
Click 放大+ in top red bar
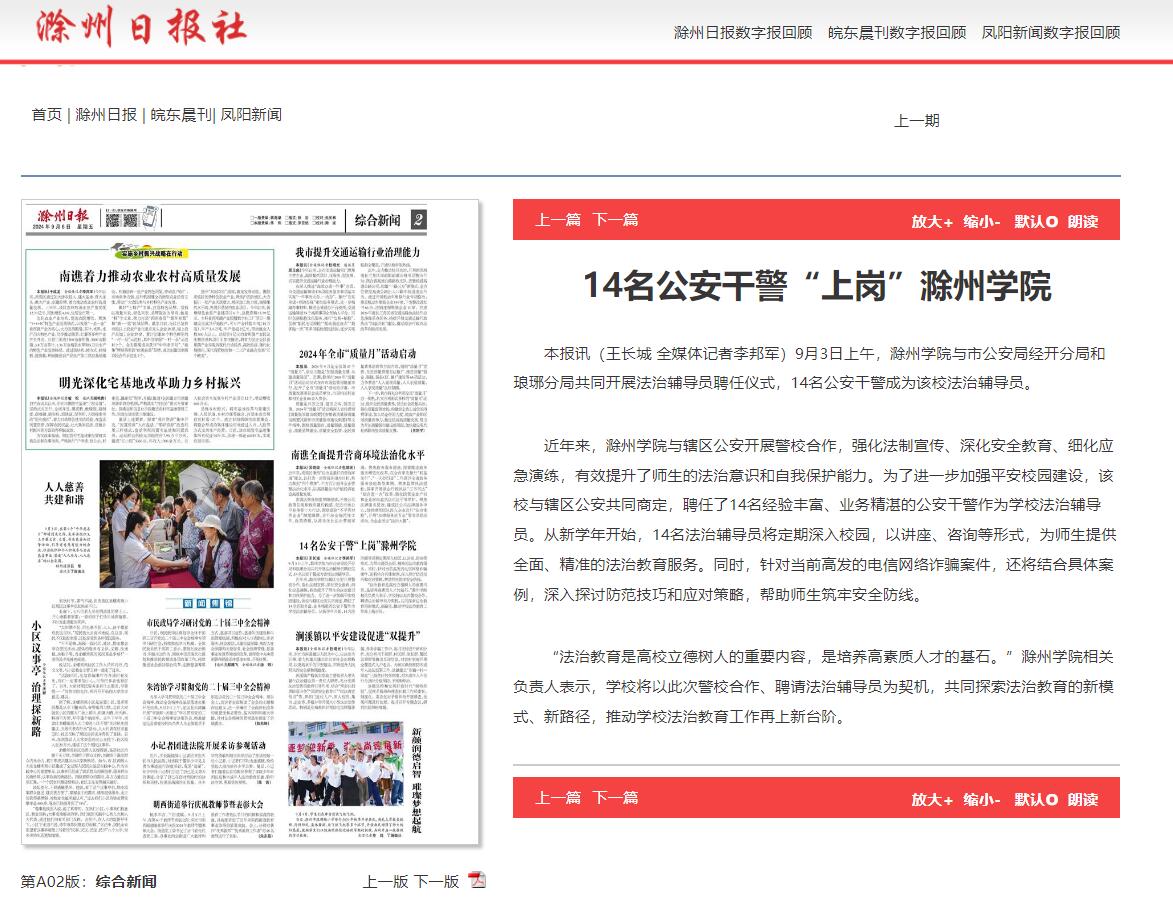932,221
